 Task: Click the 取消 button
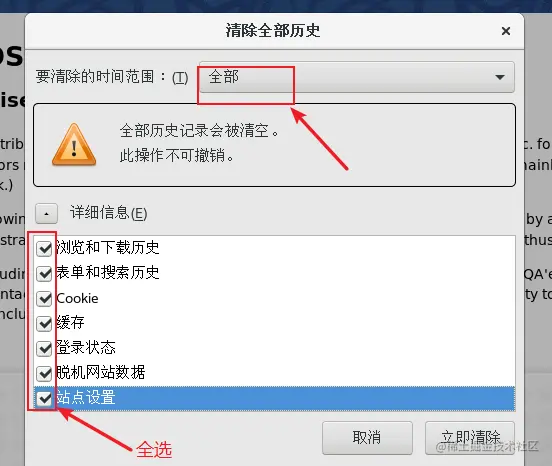pos(367,438)
